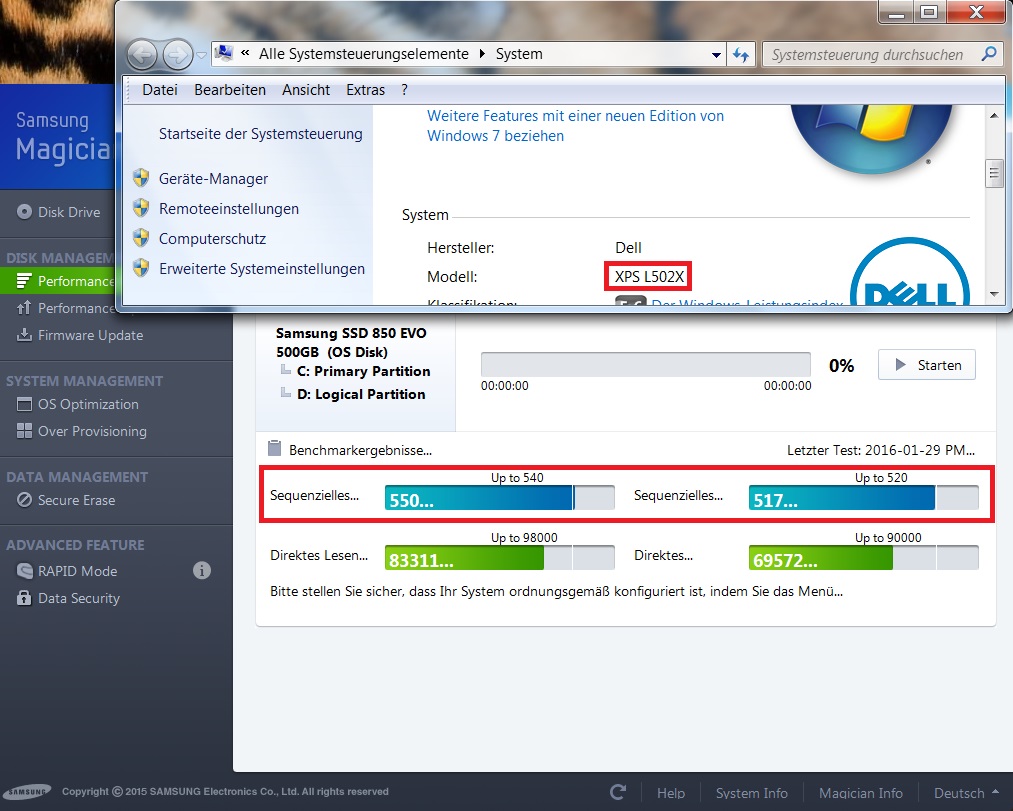1013x811 pixels.
Task: Click the address bar refresh button
Action: pyautogui.click(x=741, y=55)
